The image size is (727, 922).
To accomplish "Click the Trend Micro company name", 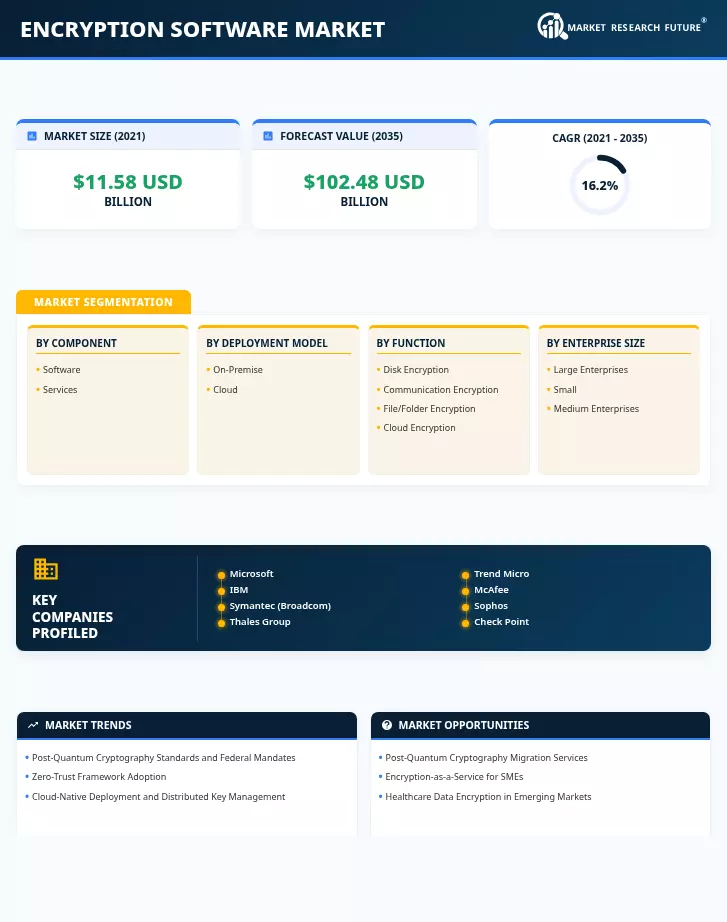I will (502, 574).
